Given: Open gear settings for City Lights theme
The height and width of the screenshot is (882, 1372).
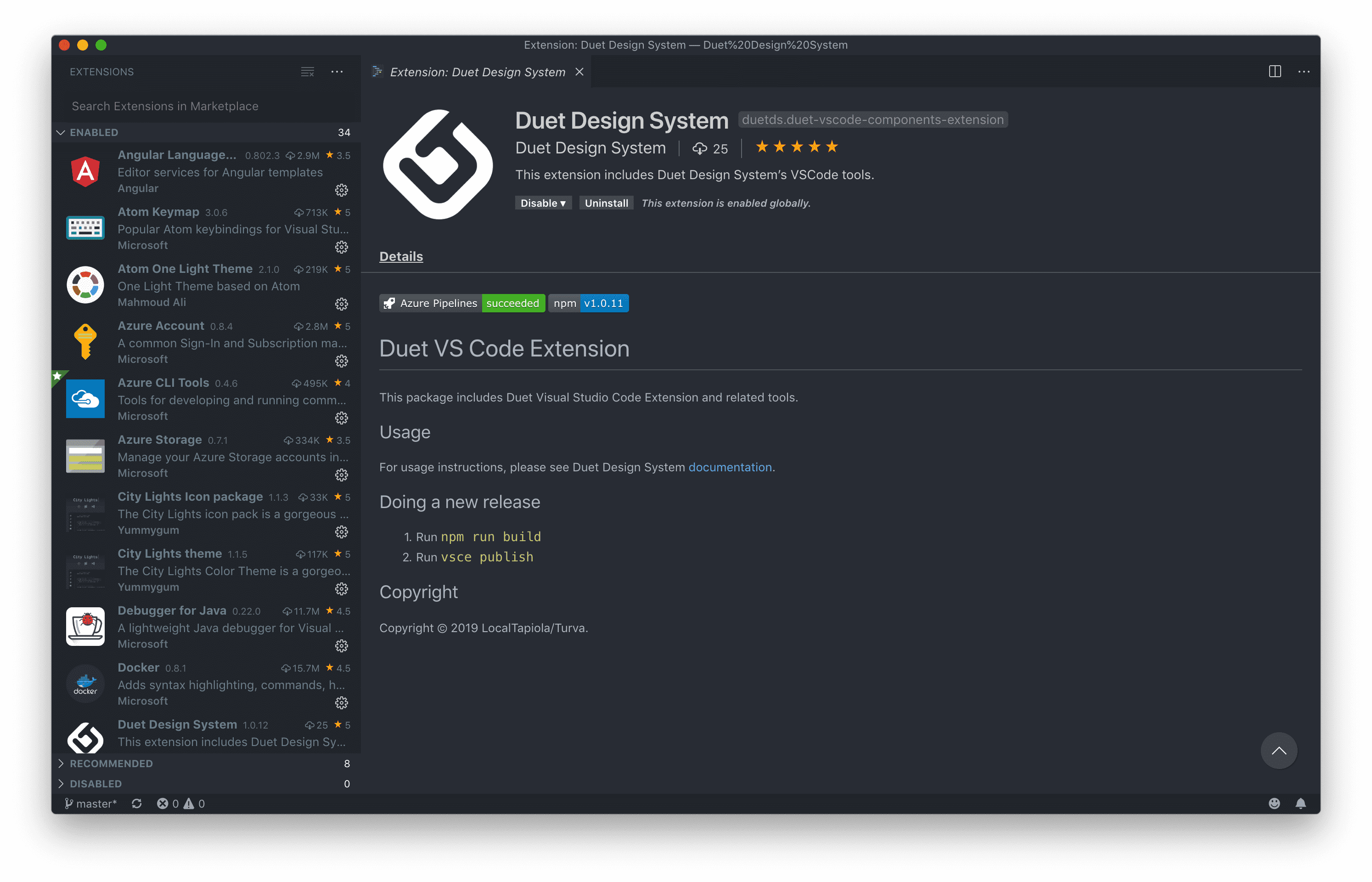Looking at the screenshot, I should [342, 589].
